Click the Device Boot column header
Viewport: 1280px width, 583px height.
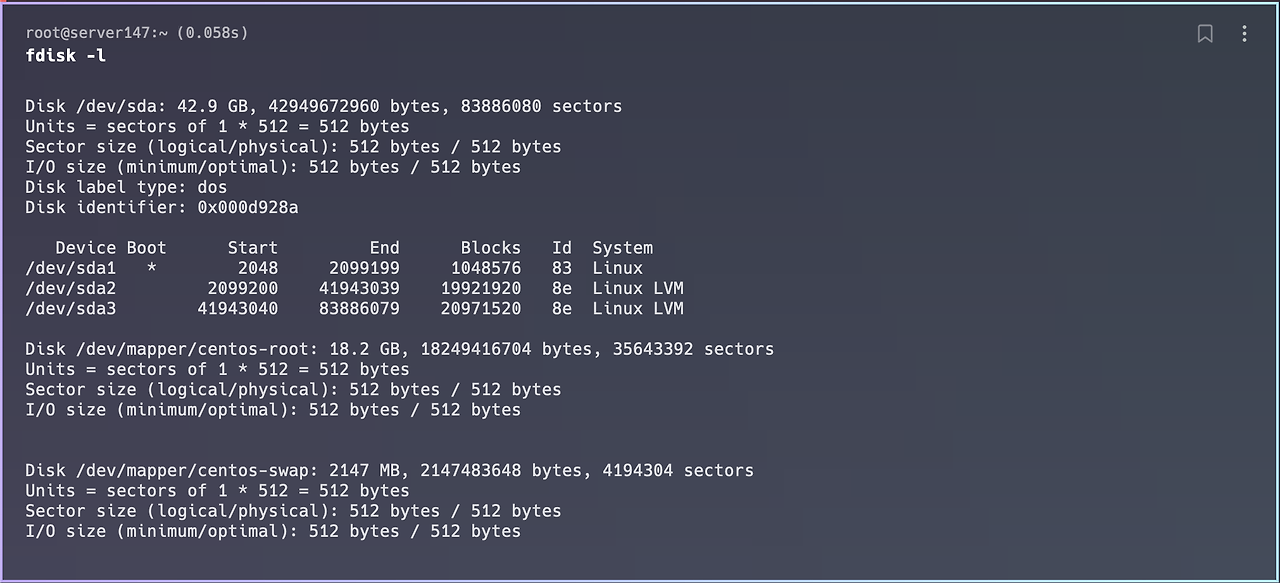click(111, 247)
